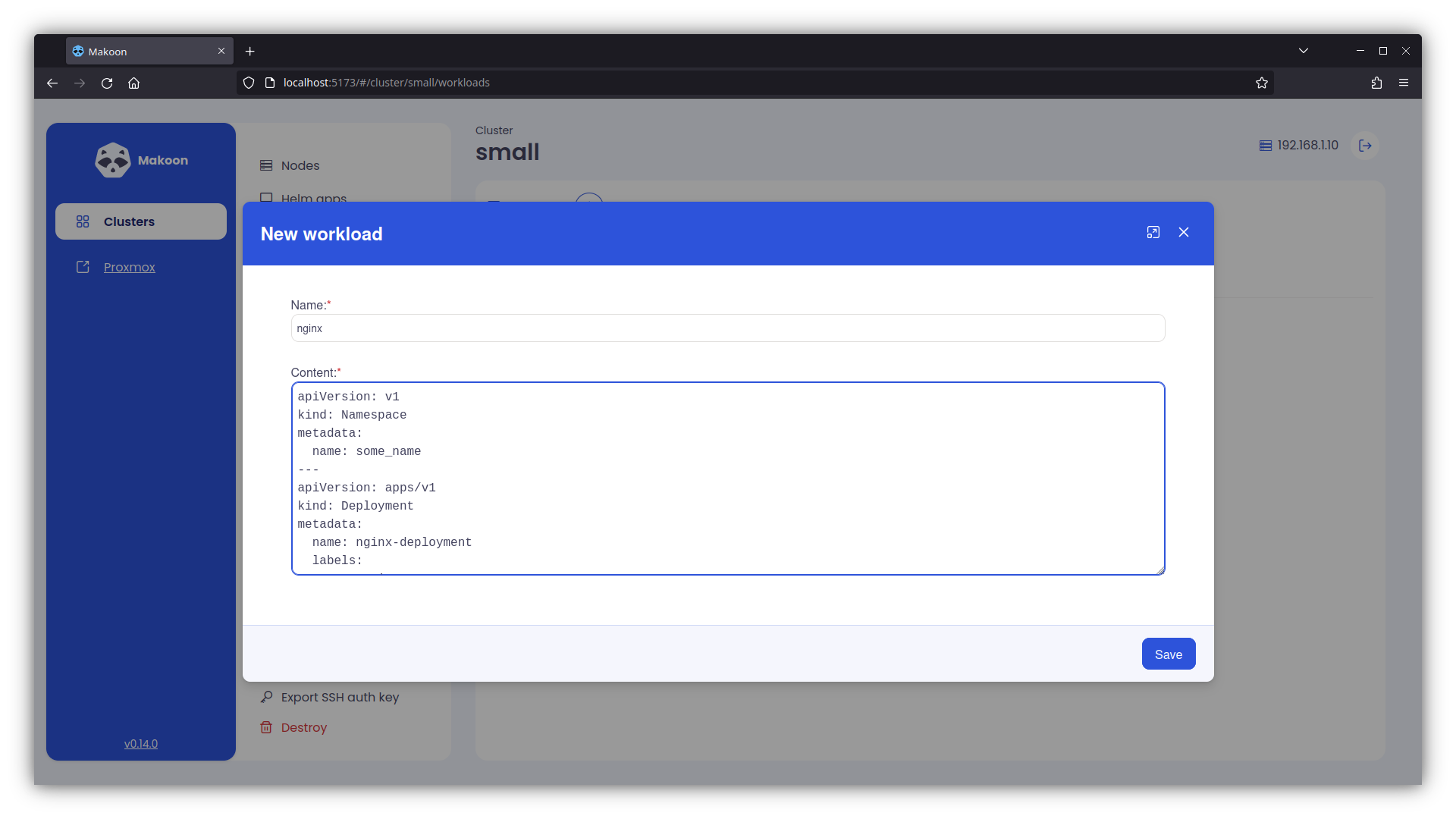Select Nodes in cluster menu
The height and width of the screenshot is (819, 1456).
tap(300, 165)
